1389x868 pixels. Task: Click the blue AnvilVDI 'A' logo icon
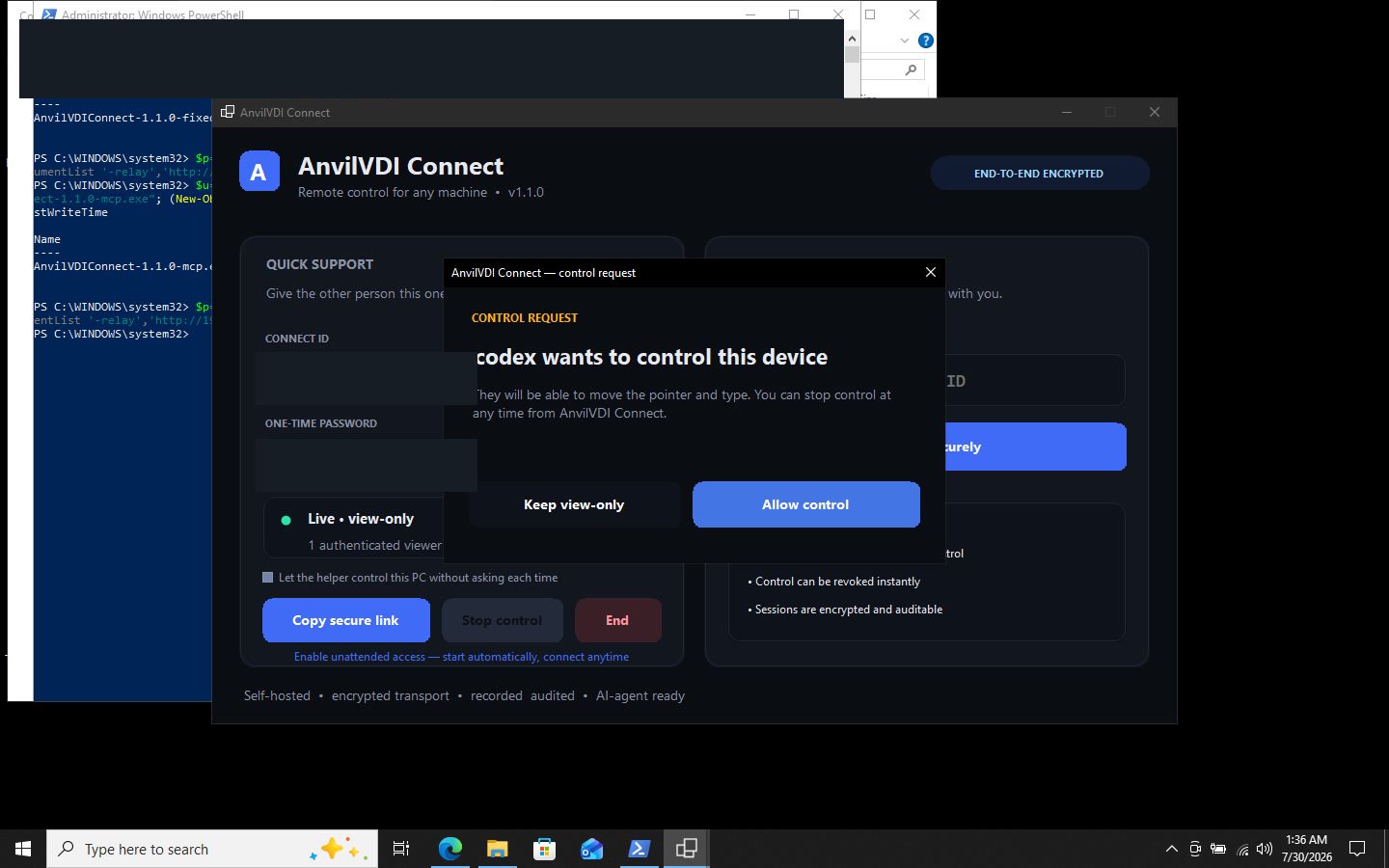(x=259, y=172)
